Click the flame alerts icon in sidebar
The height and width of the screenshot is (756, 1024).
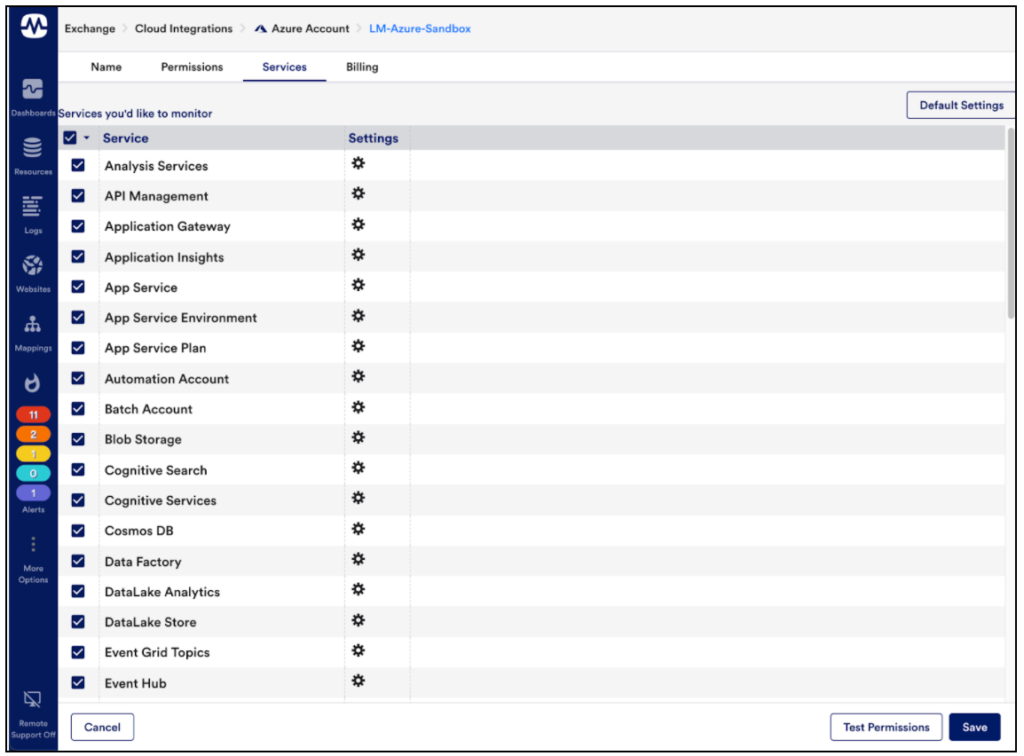(33, 383)
